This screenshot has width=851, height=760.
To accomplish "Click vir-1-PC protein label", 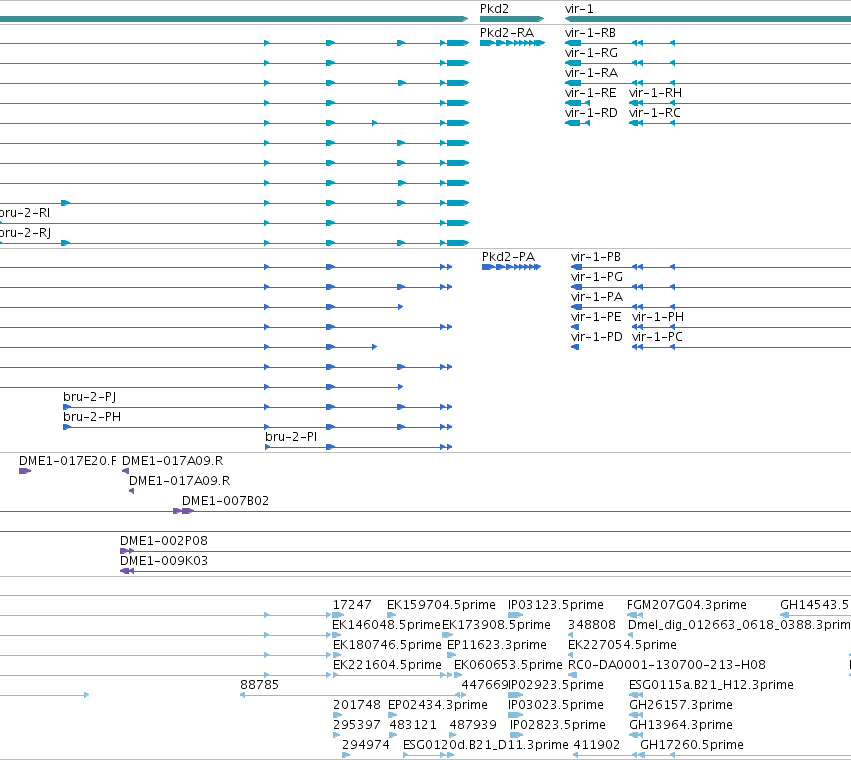I will click(x=657, y=337).
